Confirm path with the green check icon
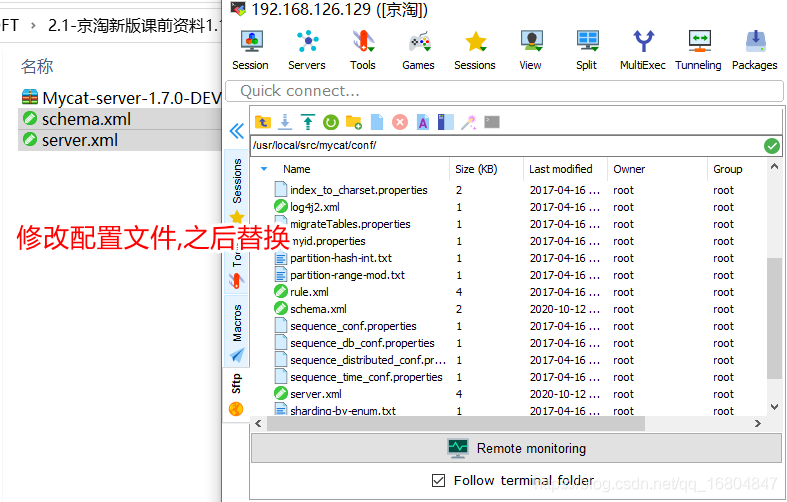Screen dimensions: 787x502 click(x=772, y=146)
